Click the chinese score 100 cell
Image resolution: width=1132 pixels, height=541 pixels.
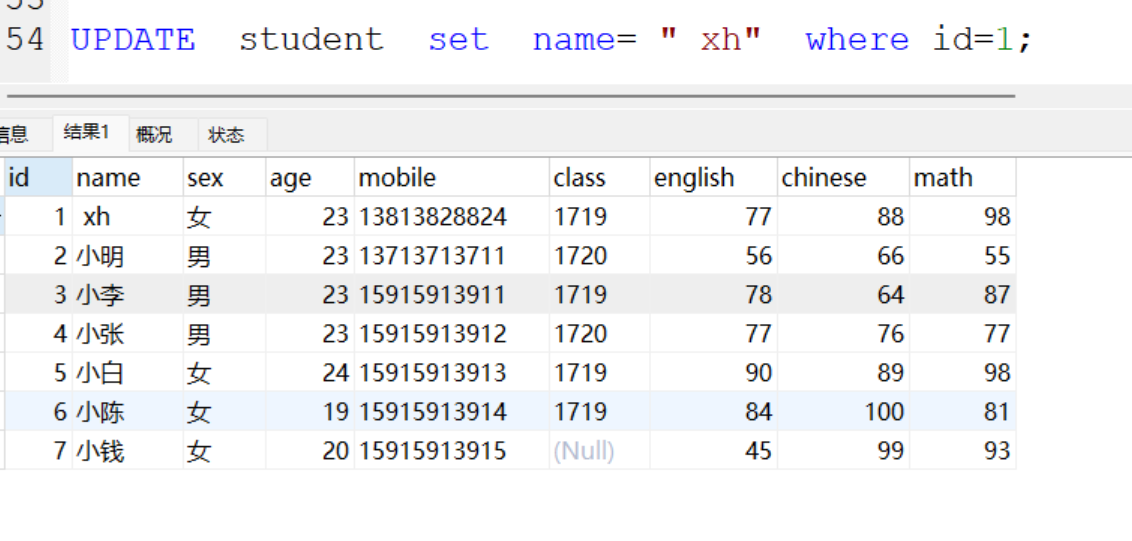tap(844, 412)
